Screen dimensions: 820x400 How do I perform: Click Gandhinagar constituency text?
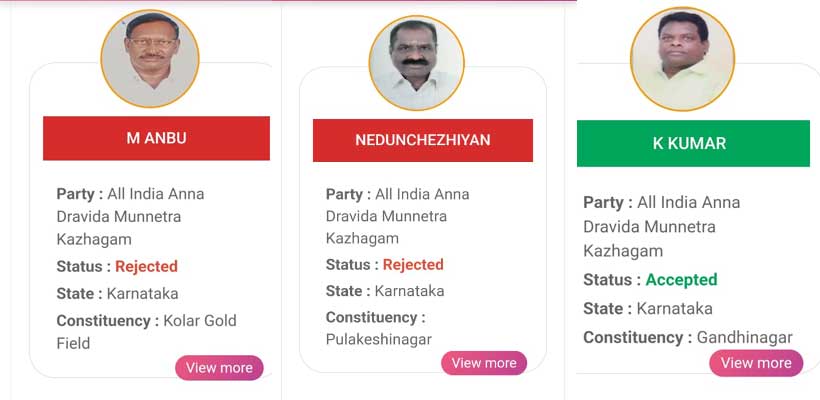coord(744,337)
